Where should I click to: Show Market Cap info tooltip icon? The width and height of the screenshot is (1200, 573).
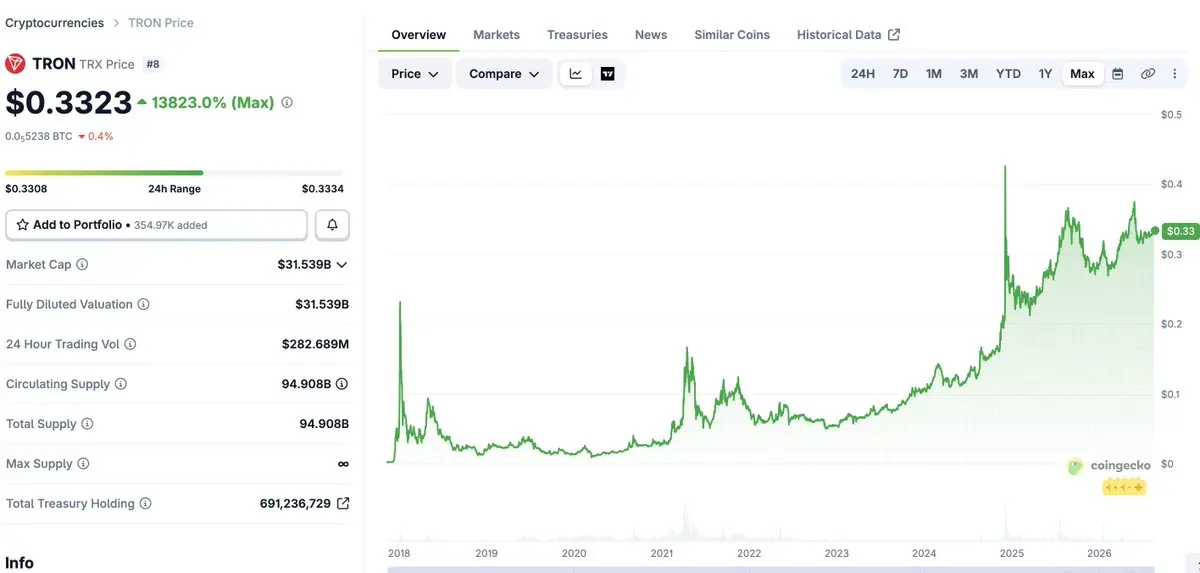tap(82, 265)
